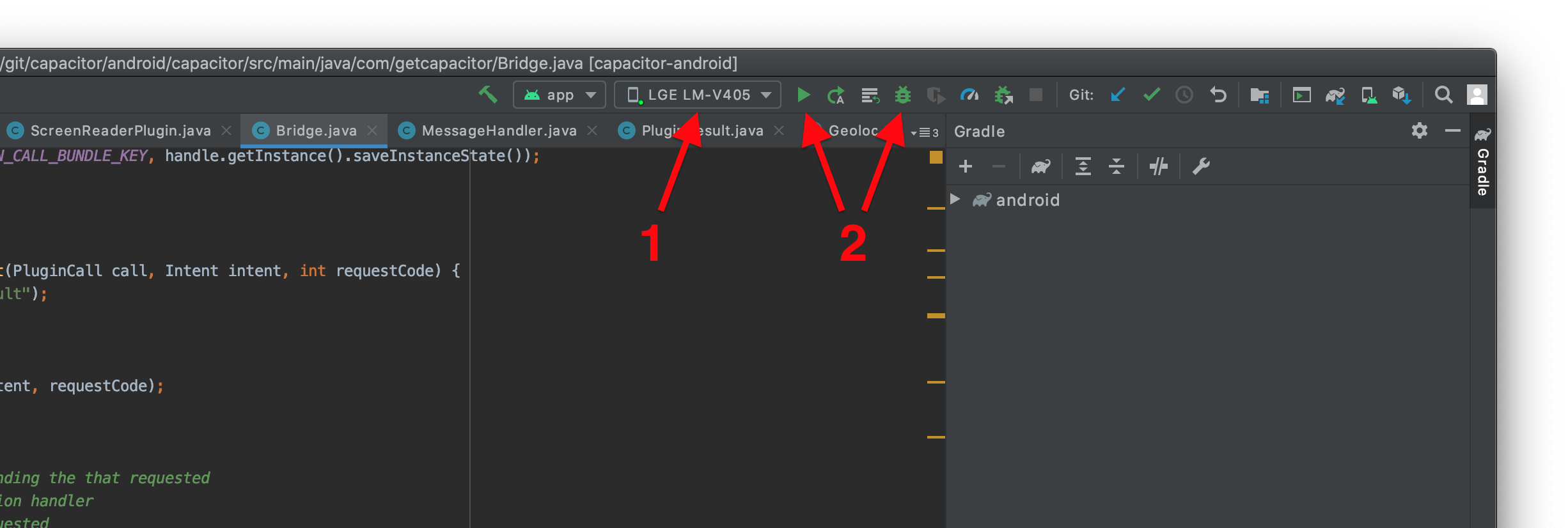1568x528 pixels.
Task: Open the LGE LM-V405 device dropdown
Action: point(698,95)
